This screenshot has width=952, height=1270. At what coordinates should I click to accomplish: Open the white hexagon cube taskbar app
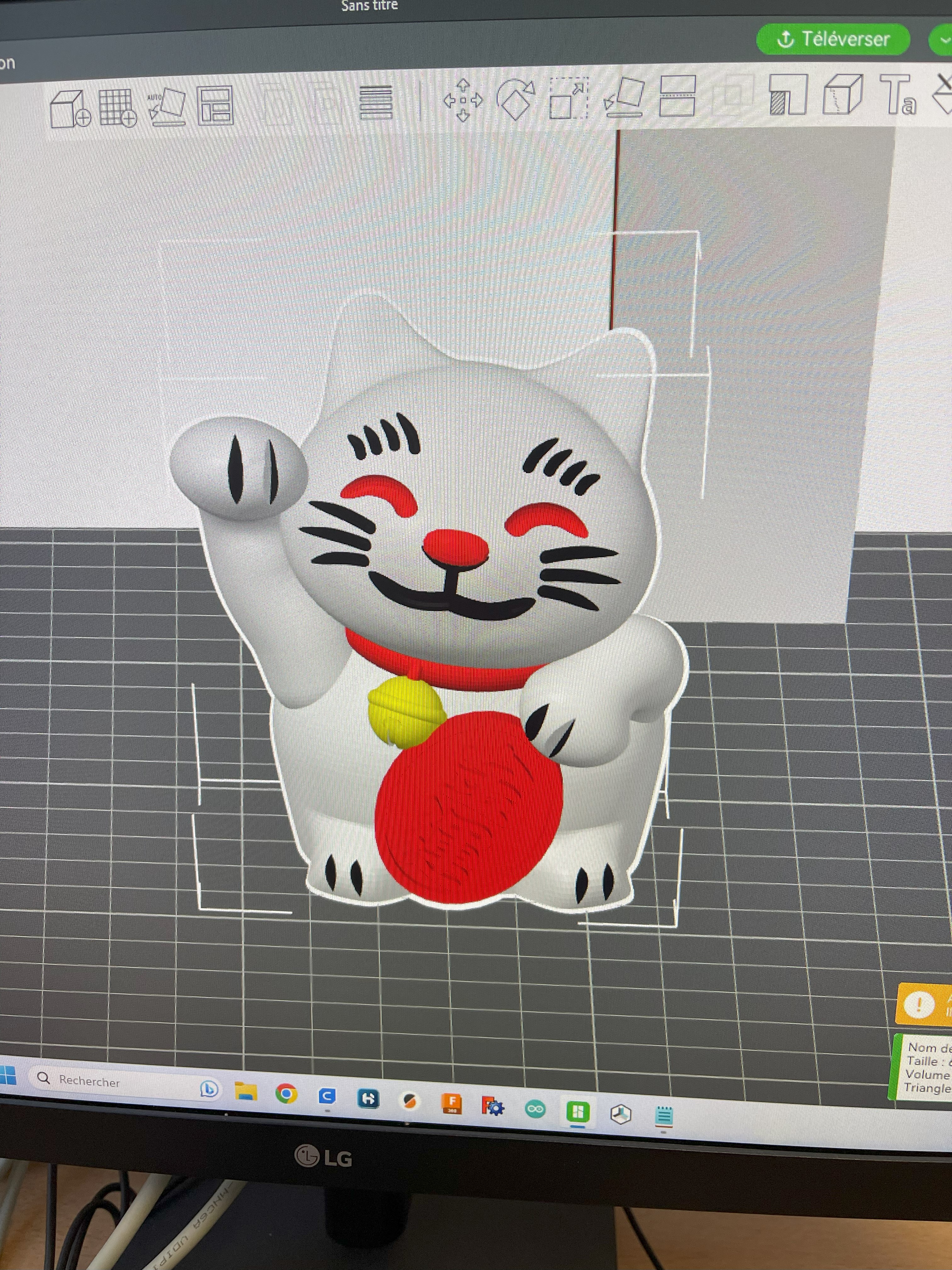tap(621, 1114)
